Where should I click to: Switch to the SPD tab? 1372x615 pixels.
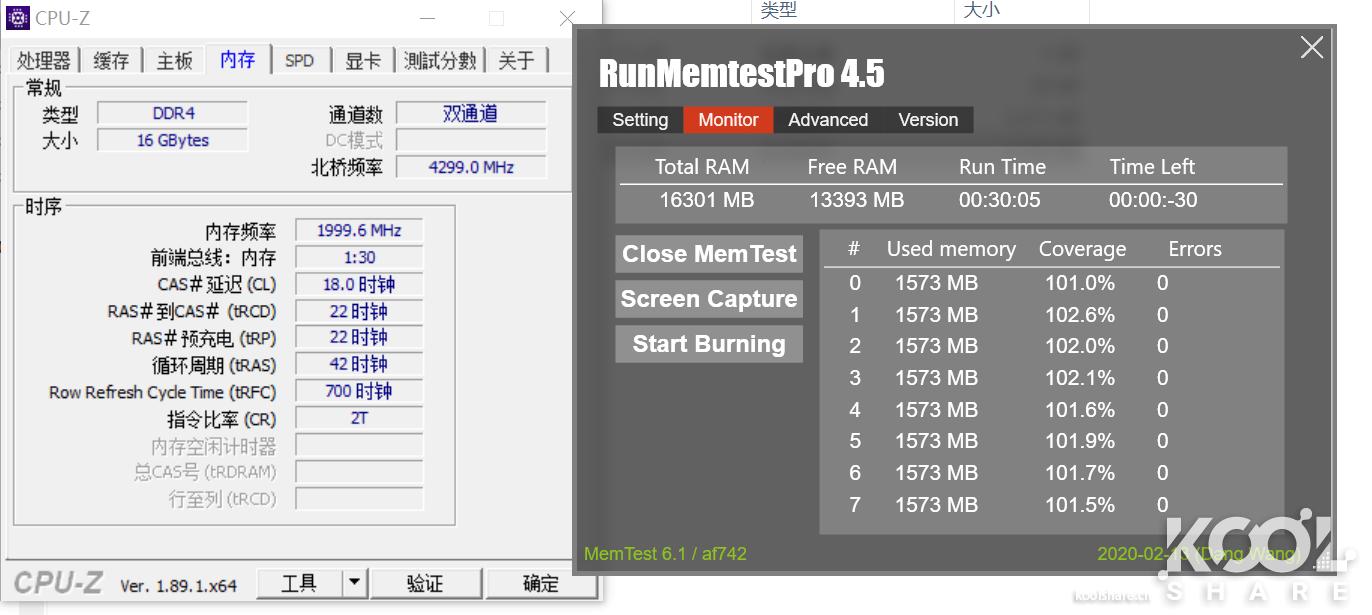coord(300,60)
